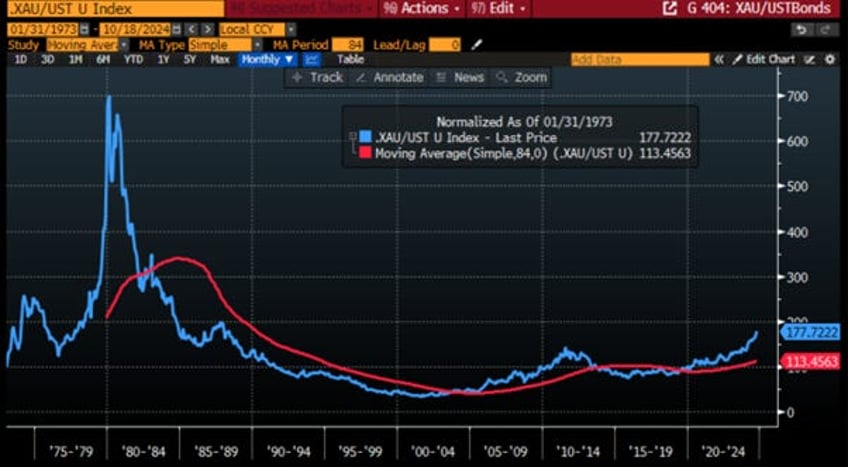Collapse the panel with double chevron icon
Viewport: 848px width, 467px height.
click(x=719, y=59)
